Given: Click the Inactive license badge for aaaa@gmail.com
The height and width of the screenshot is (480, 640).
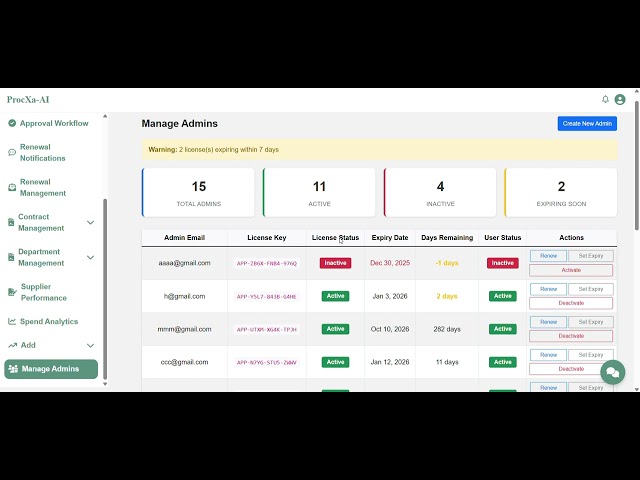Looking at the screenshot, I should click(x=335, y=263).
